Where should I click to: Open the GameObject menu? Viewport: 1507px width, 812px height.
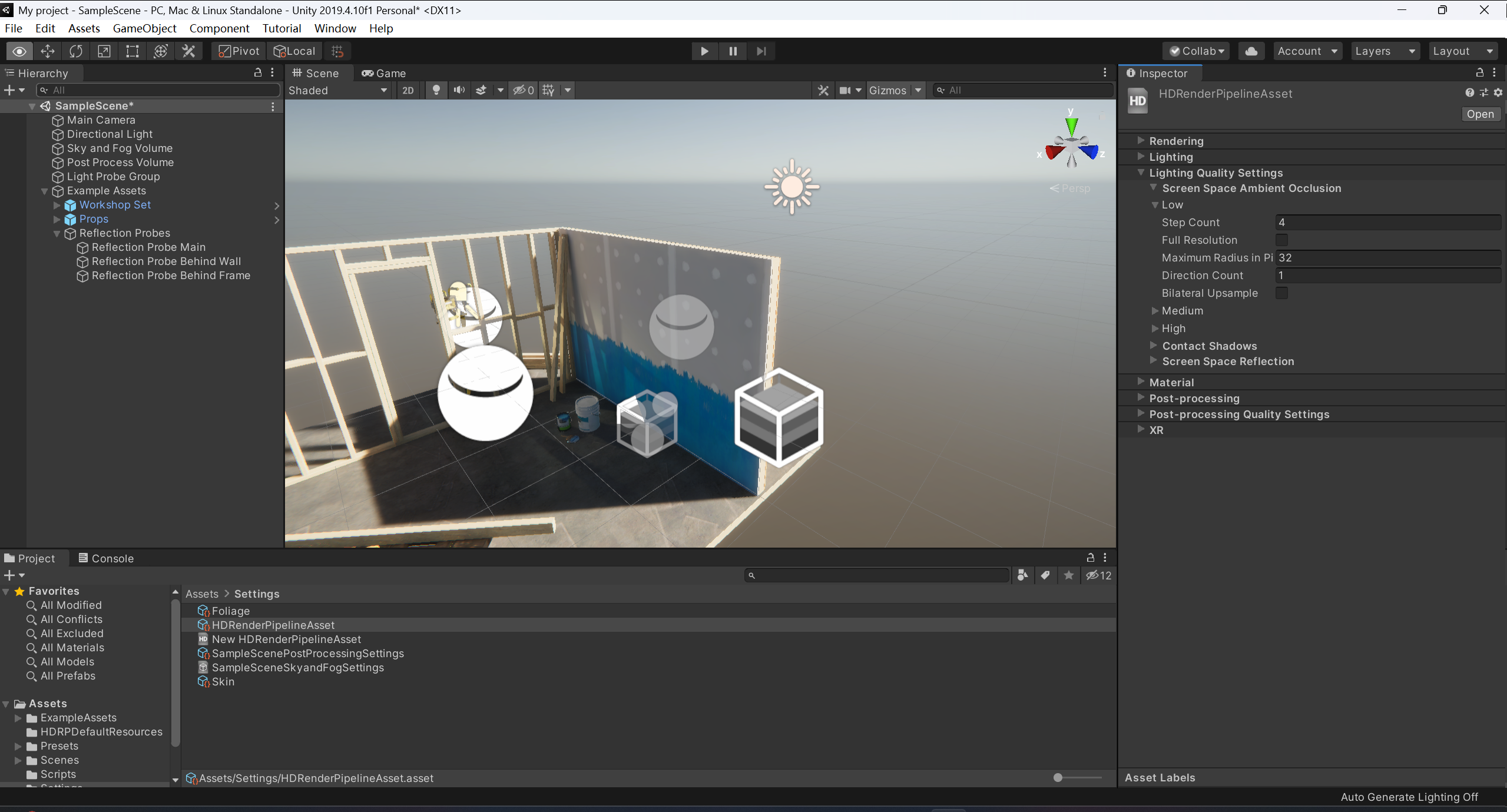click(144, 28)
